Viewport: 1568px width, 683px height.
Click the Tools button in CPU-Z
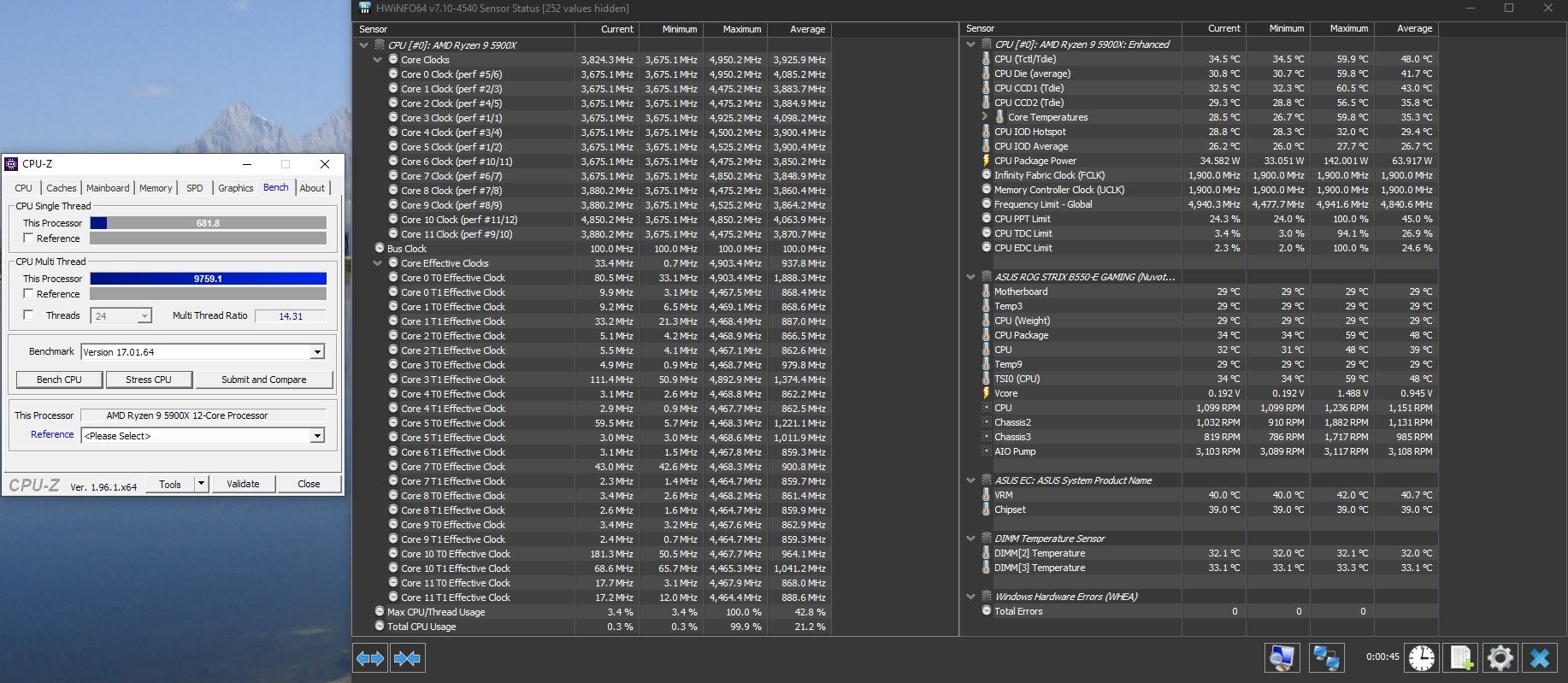coord(170,484)
